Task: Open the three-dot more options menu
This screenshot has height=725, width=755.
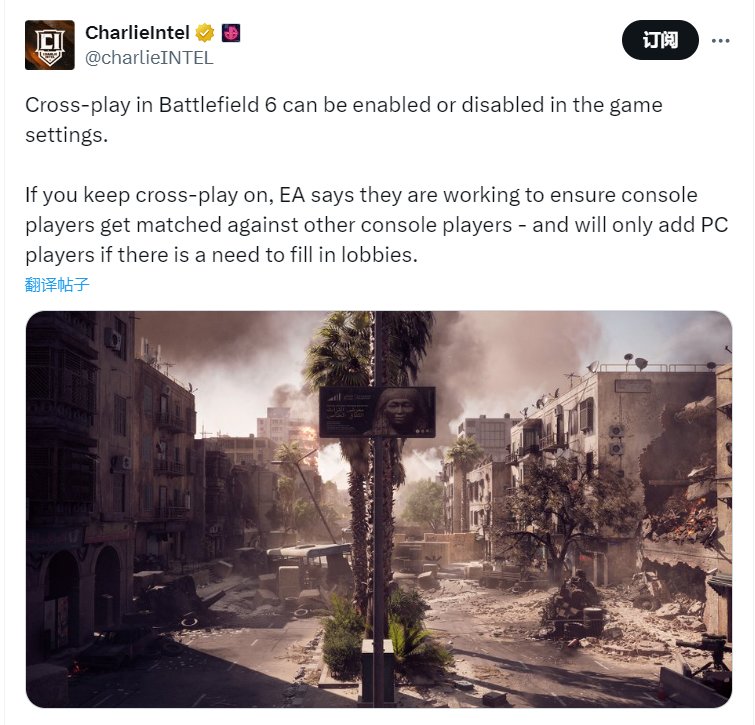Action: click(720, 40)
